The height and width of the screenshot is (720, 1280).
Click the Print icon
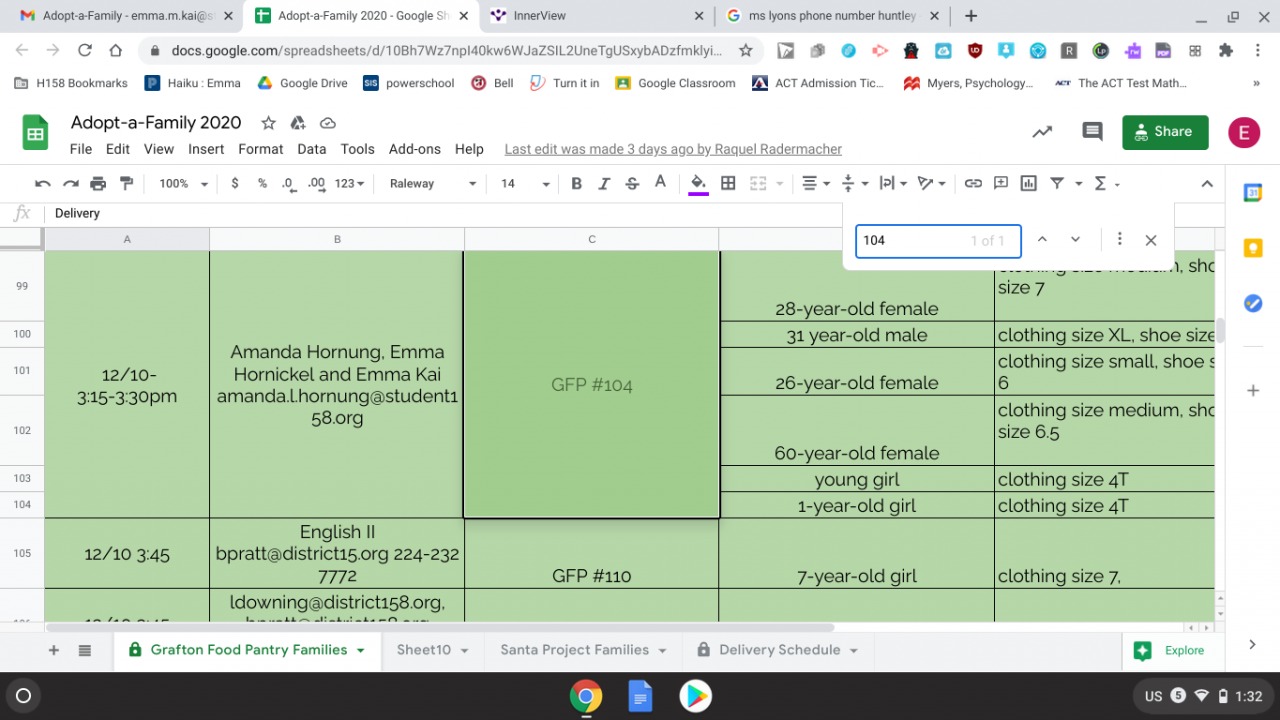[98, 183]
